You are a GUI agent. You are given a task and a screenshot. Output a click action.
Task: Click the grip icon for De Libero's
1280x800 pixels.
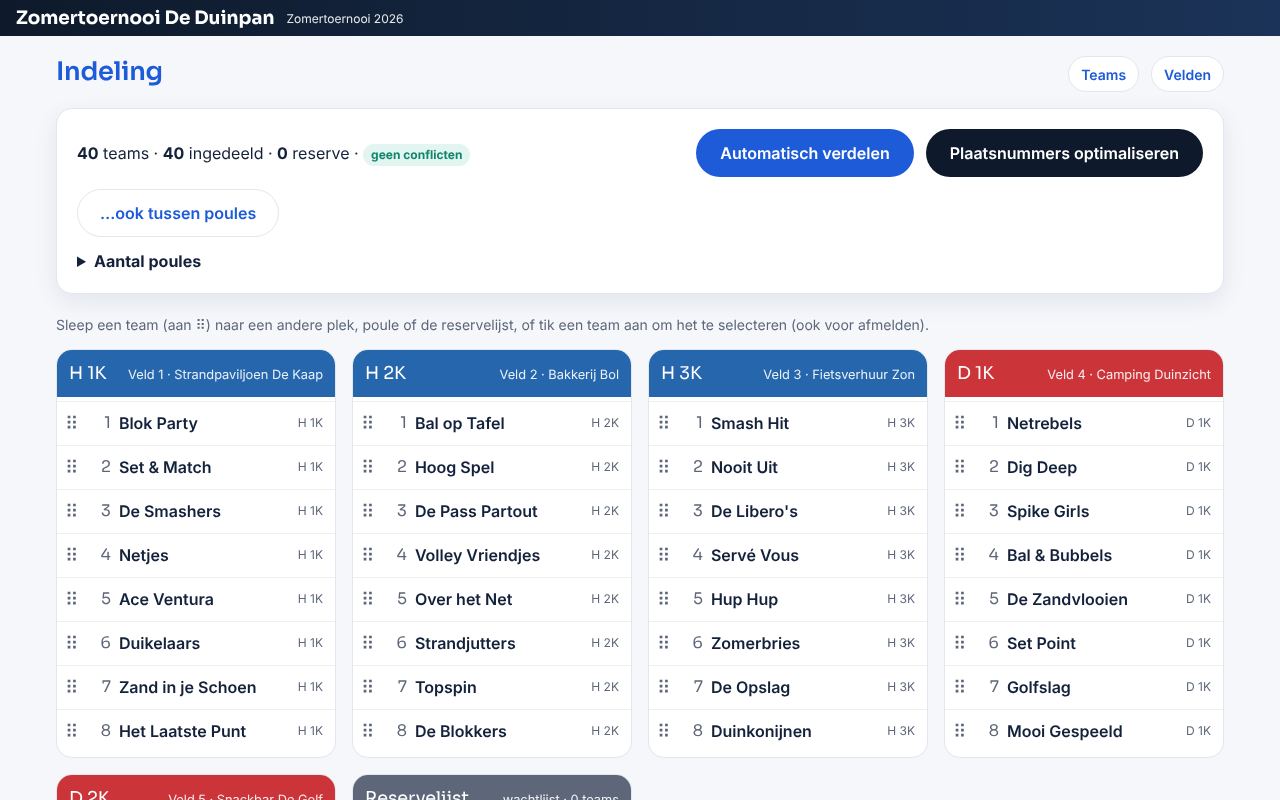(664, 511)
